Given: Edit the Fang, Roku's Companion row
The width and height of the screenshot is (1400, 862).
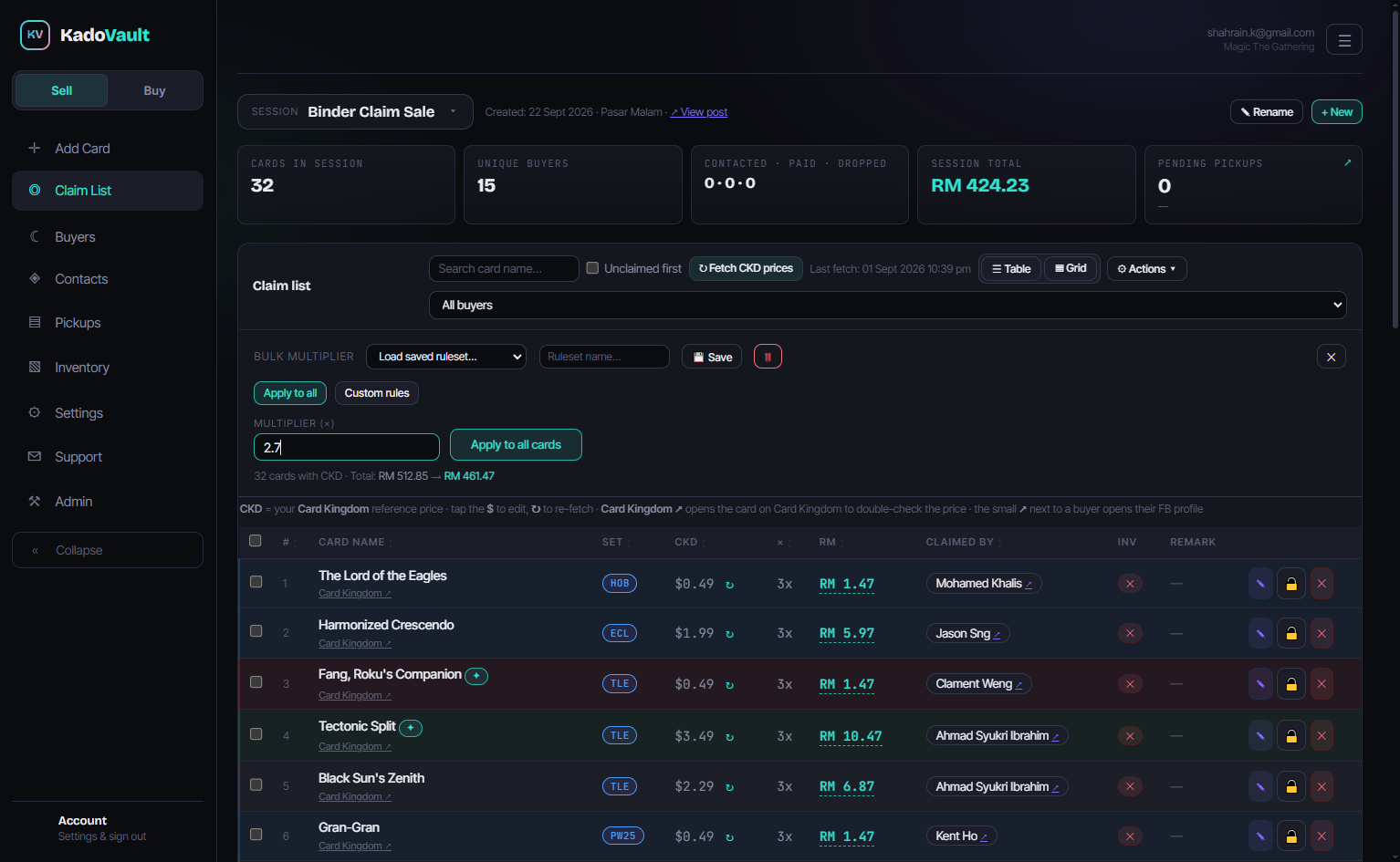Looking at the screenshot, I should (1260, 684).
